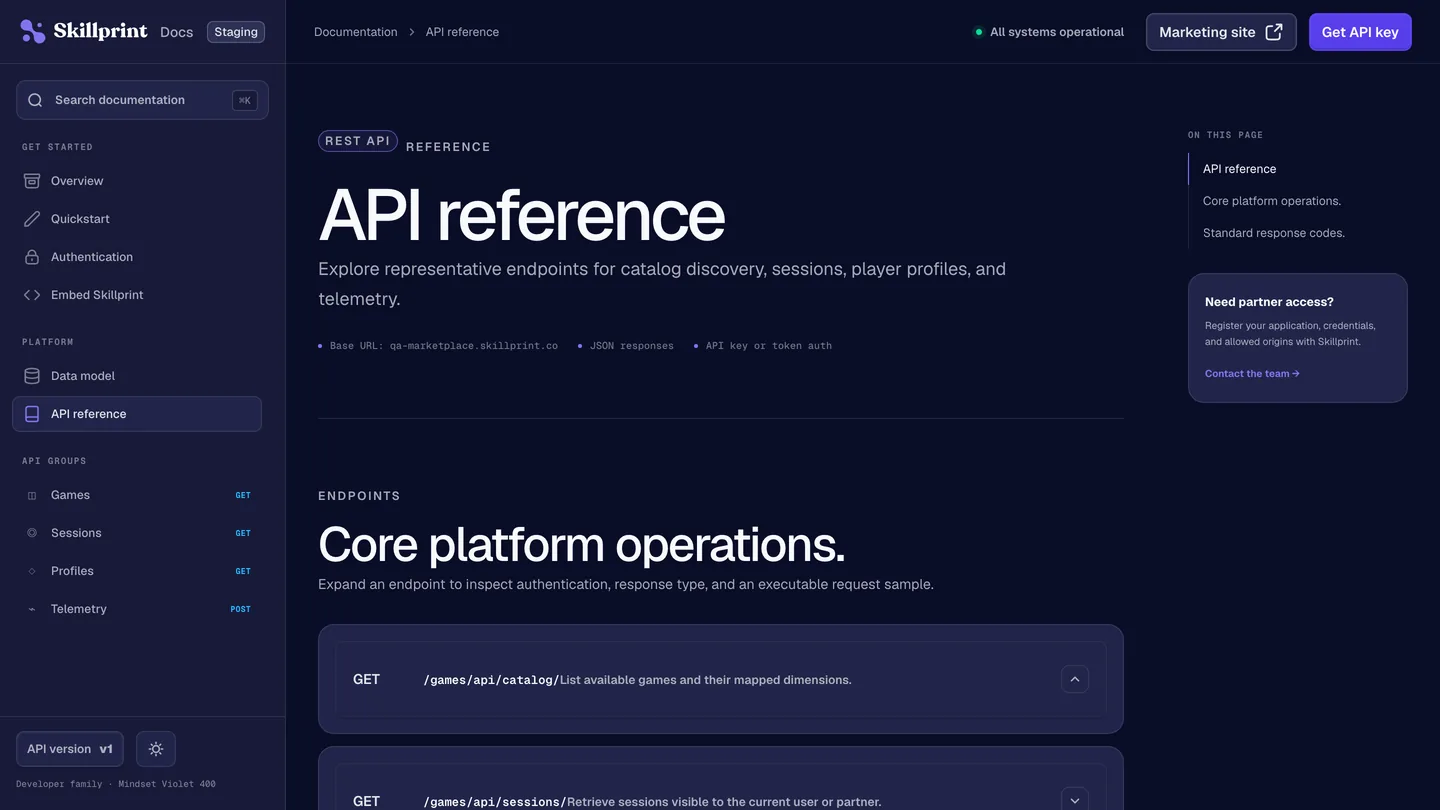Click the external link icon on Marketing site
Viewport: 1440px width, 810px height.
pyautogui.click(x=1274, y=32)
